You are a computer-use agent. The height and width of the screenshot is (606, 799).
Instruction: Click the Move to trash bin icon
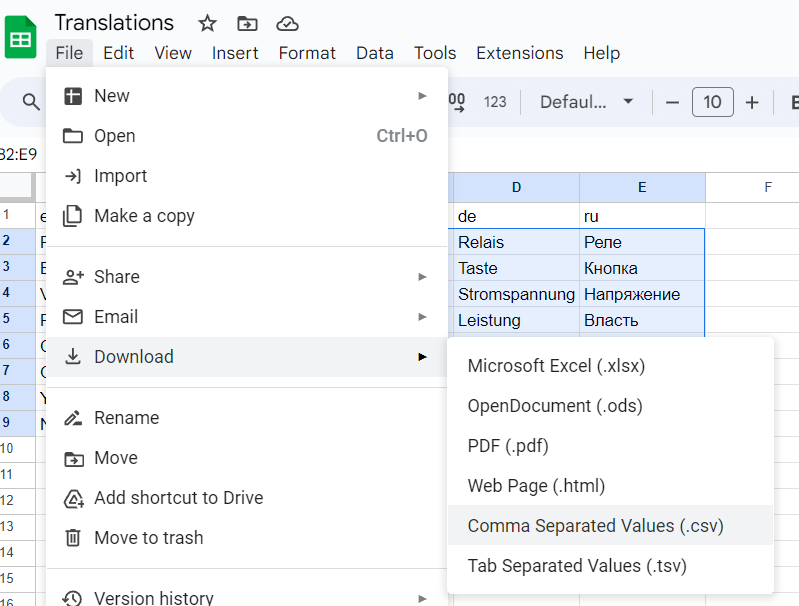(73, 538)
